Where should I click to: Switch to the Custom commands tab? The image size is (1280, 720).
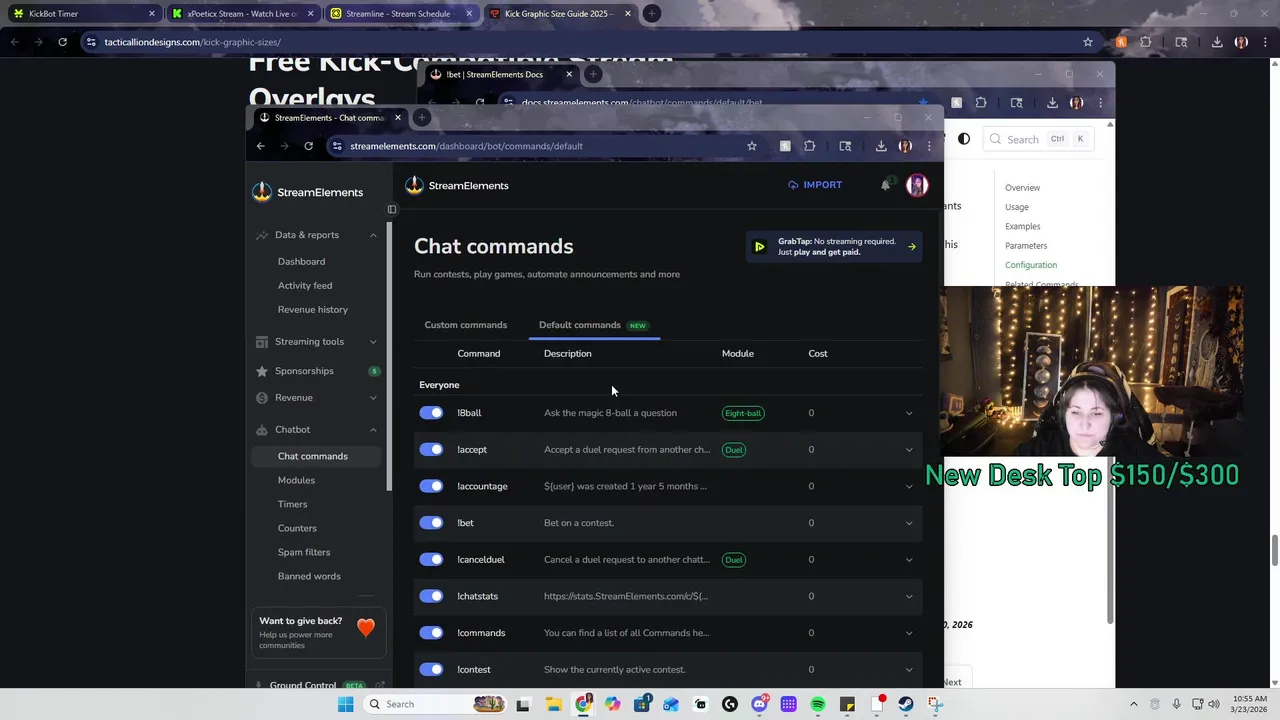(x=466, y=325)
